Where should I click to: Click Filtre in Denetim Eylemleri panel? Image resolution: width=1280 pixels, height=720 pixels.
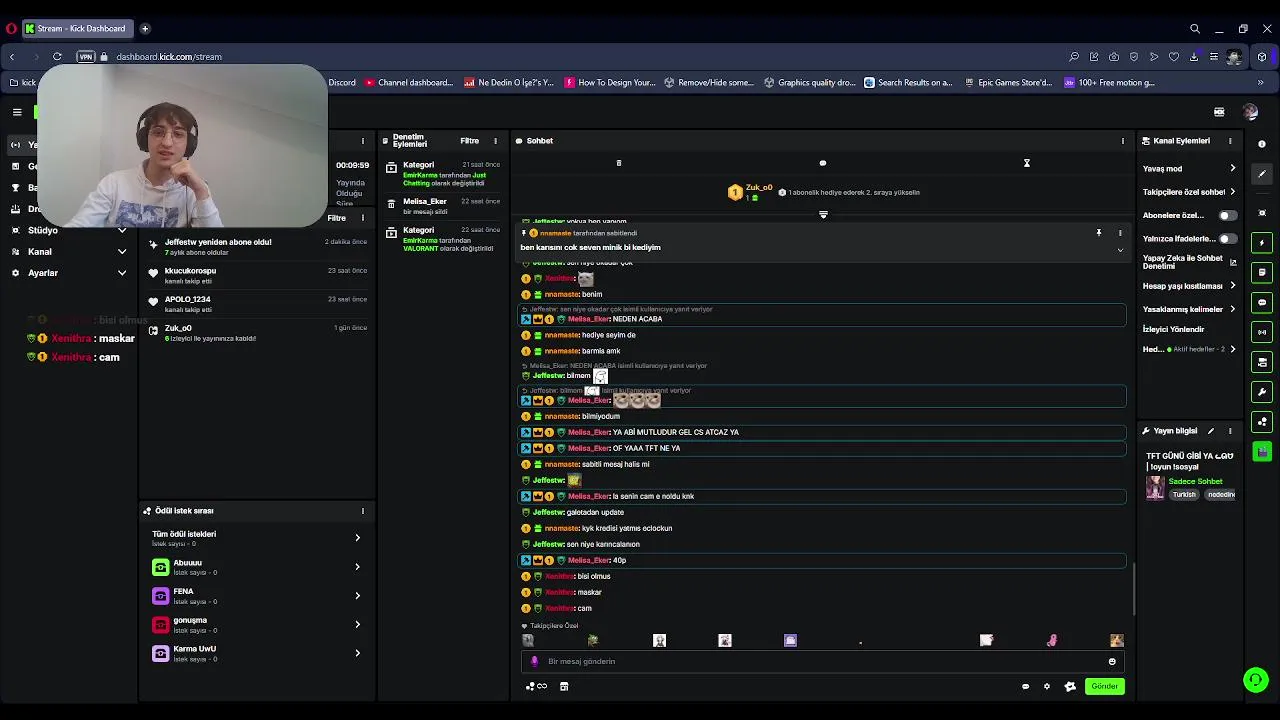[x=469, y=141]
